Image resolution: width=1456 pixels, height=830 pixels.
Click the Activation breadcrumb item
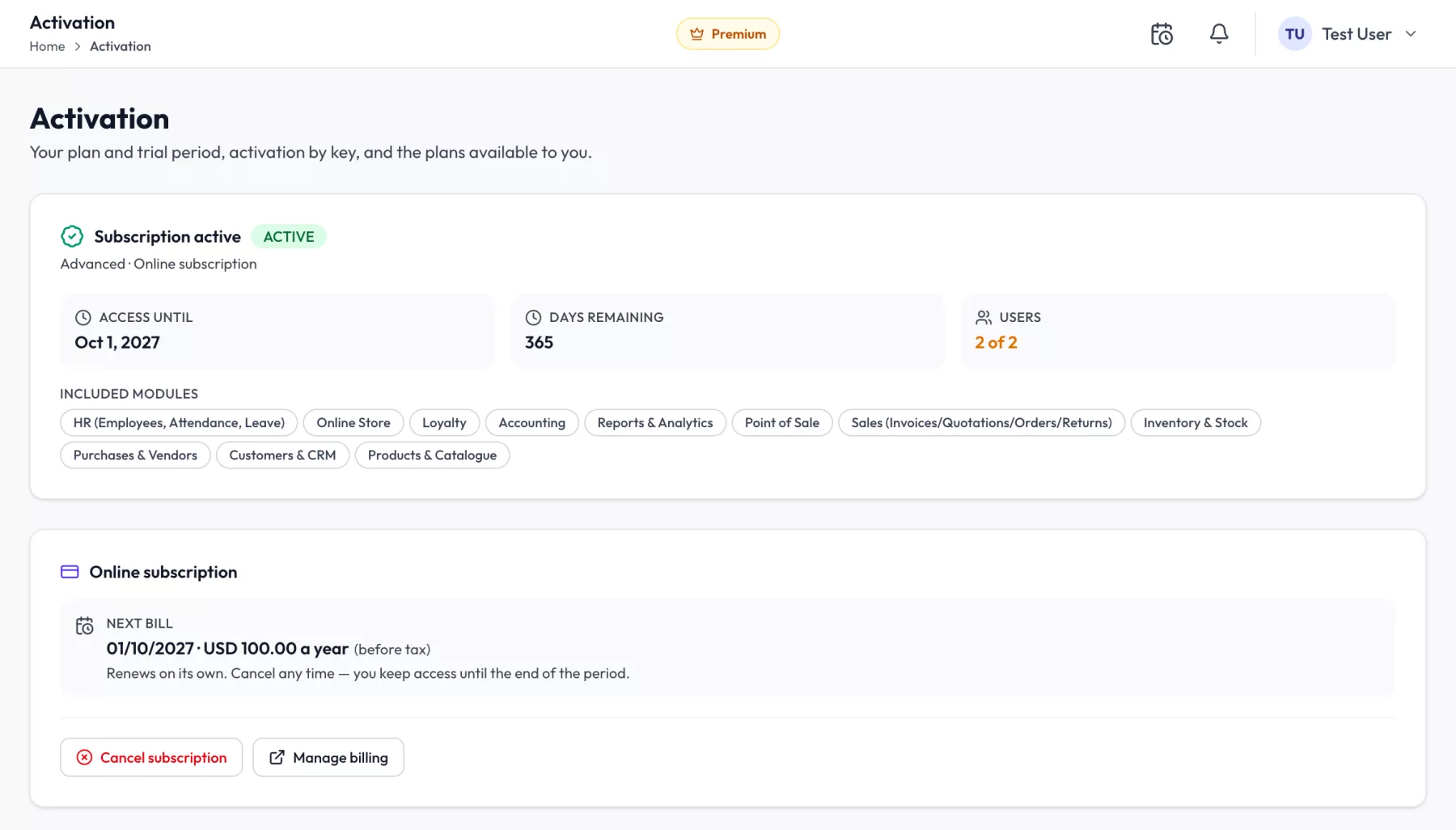pos(121,46)
